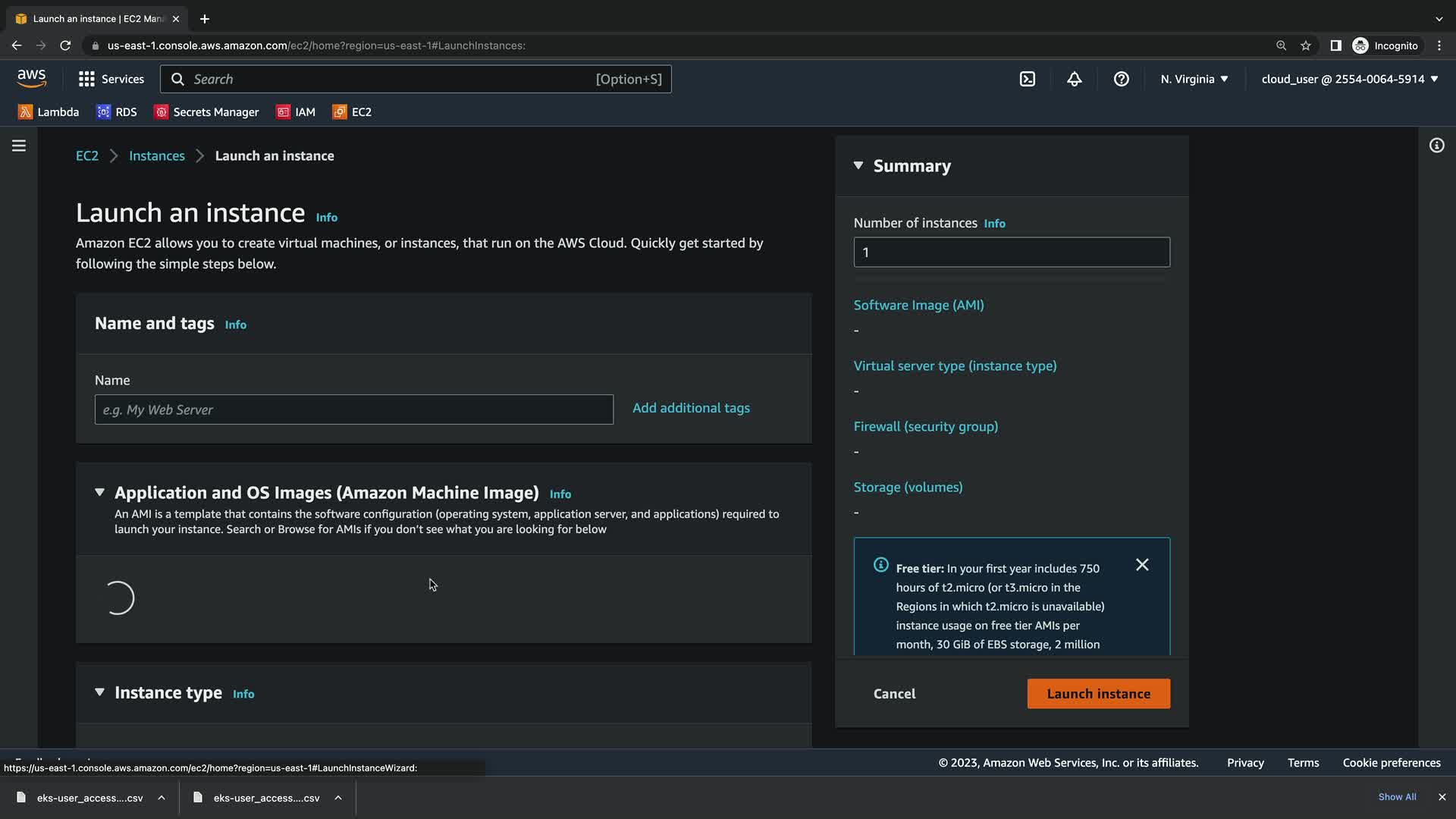The image size is (1456, 819).
Task: Open the info panel icon at right
Action: coord(1436,146)
